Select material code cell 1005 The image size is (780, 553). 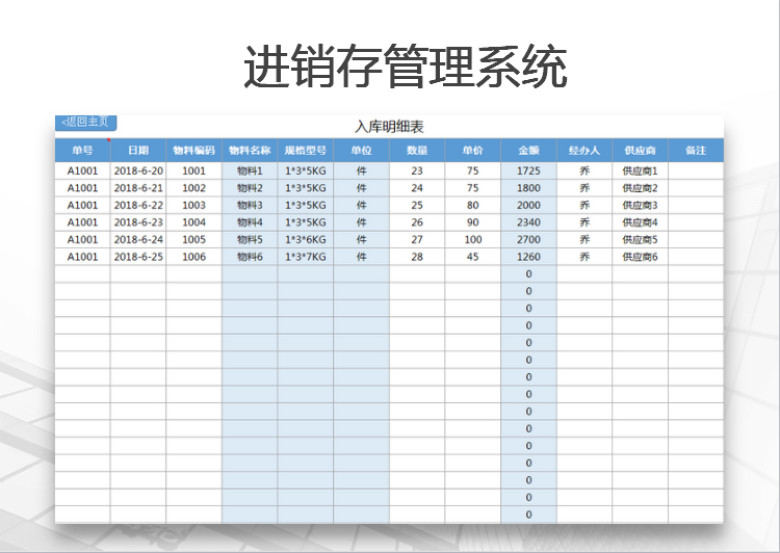click(x=194, y=240)
